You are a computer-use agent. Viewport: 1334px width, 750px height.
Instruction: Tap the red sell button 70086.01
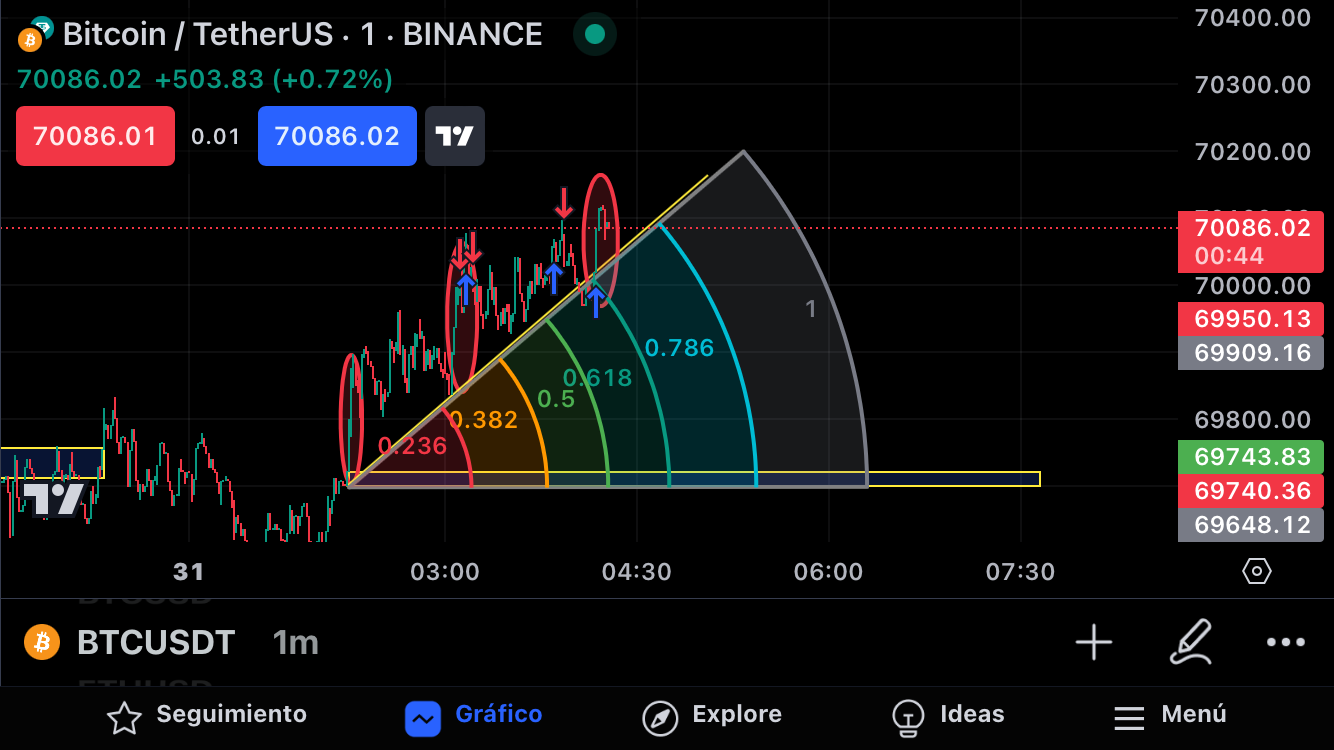(x=95, y=136)
